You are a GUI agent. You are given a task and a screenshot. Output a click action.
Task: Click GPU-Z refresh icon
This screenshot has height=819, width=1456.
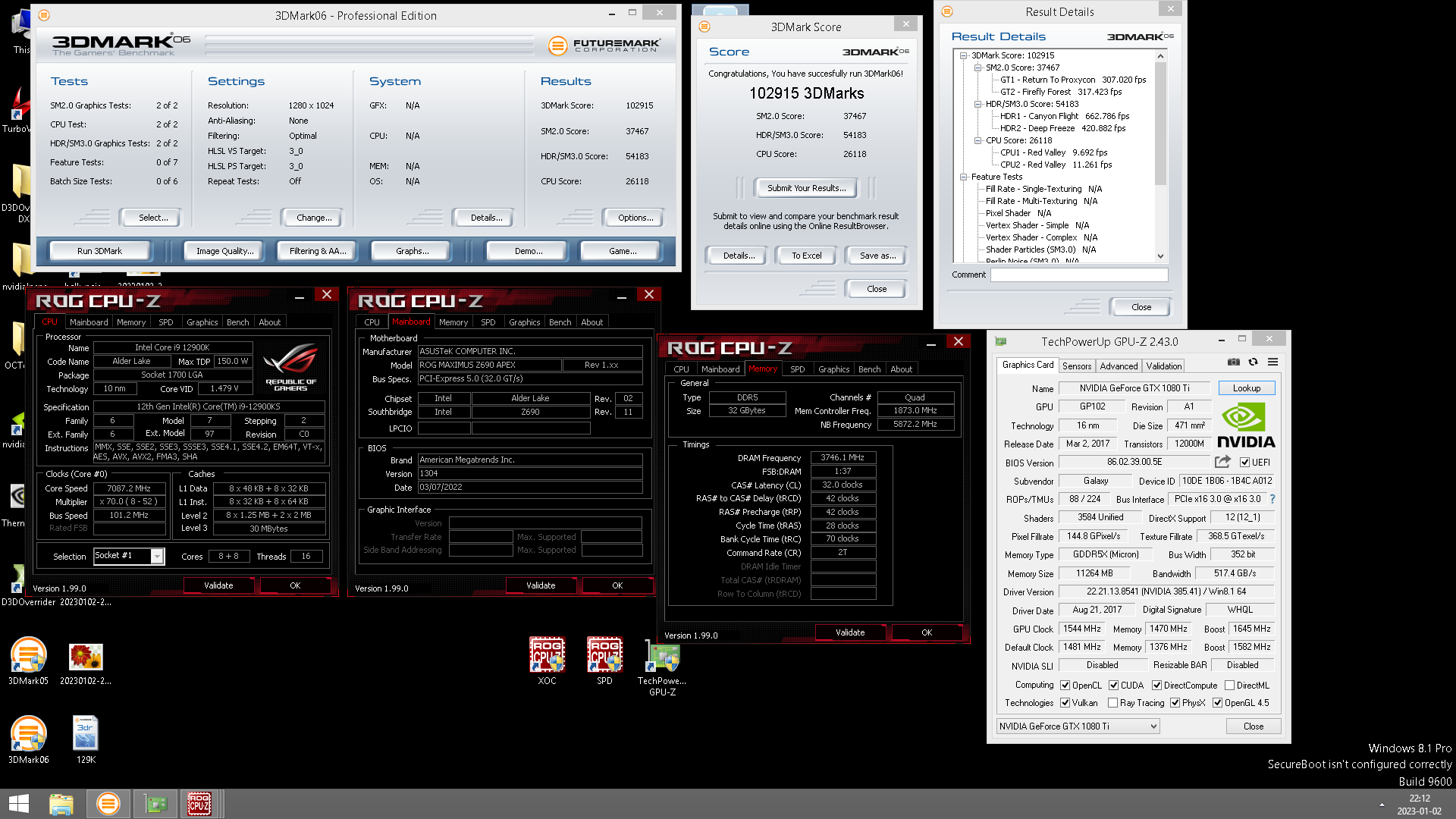[1254, 362]
